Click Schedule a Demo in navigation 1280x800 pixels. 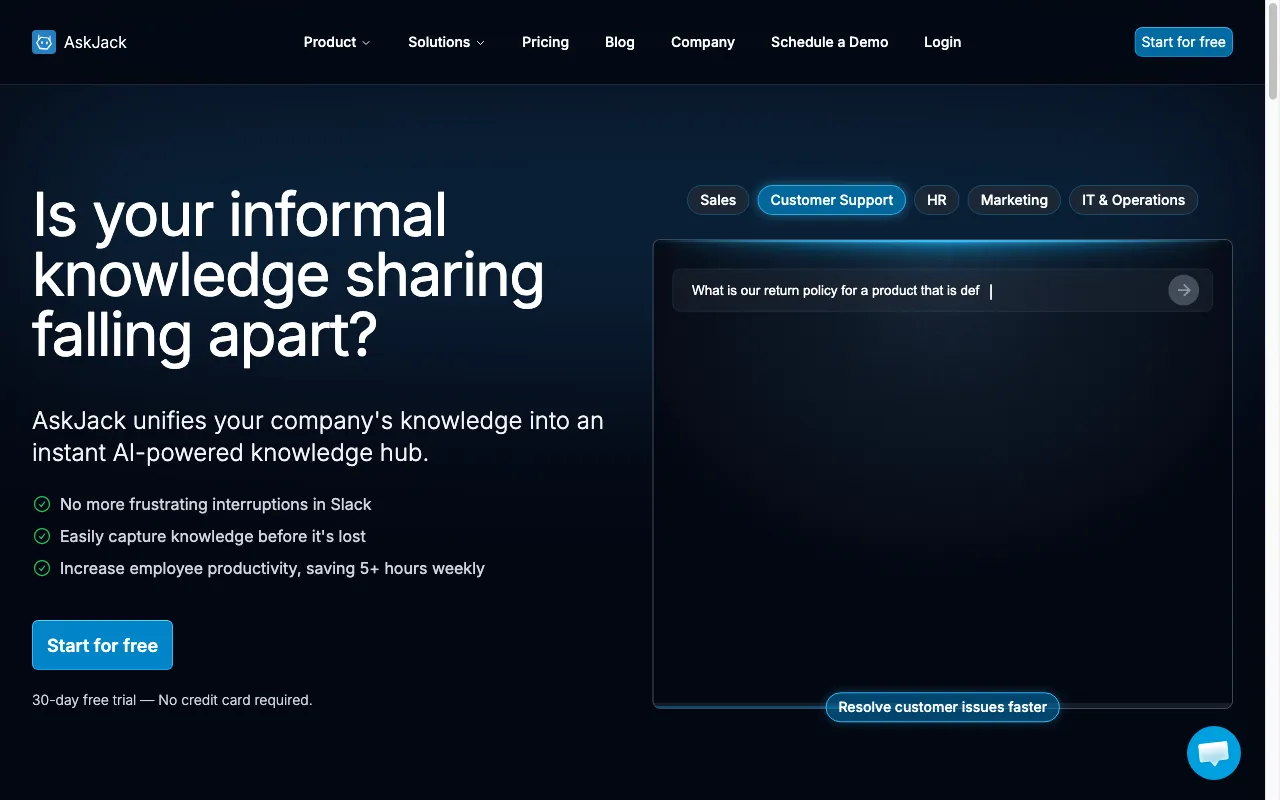830,42
